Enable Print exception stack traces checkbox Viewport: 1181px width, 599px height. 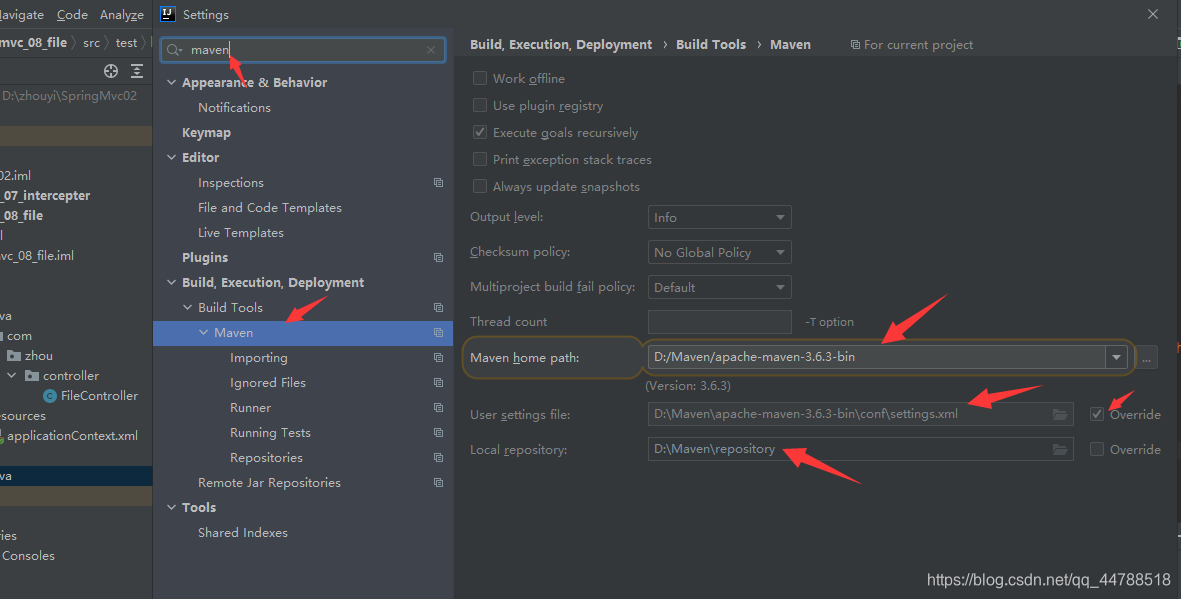tap(480, 160)
